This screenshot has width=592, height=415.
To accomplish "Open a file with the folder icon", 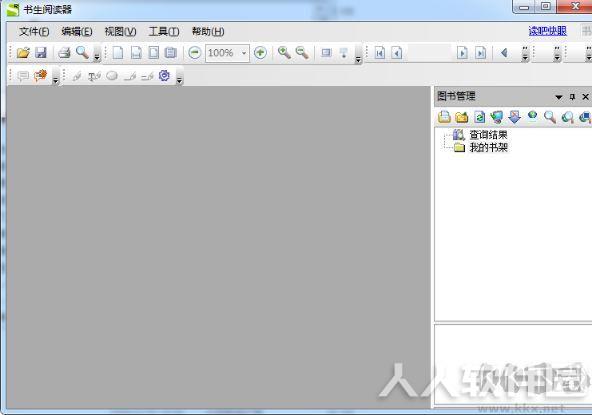I will pos(23,52).
